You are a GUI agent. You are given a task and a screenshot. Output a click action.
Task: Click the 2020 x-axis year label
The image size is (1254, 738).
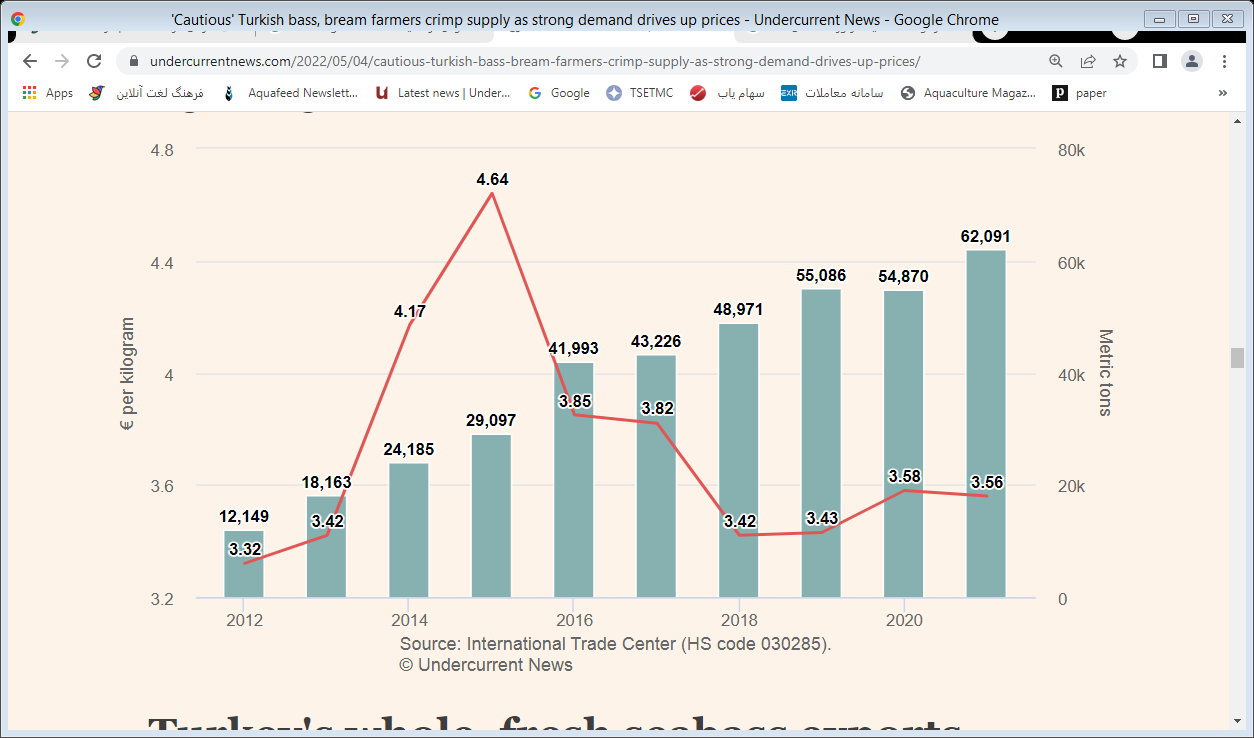tap(904, 620)
